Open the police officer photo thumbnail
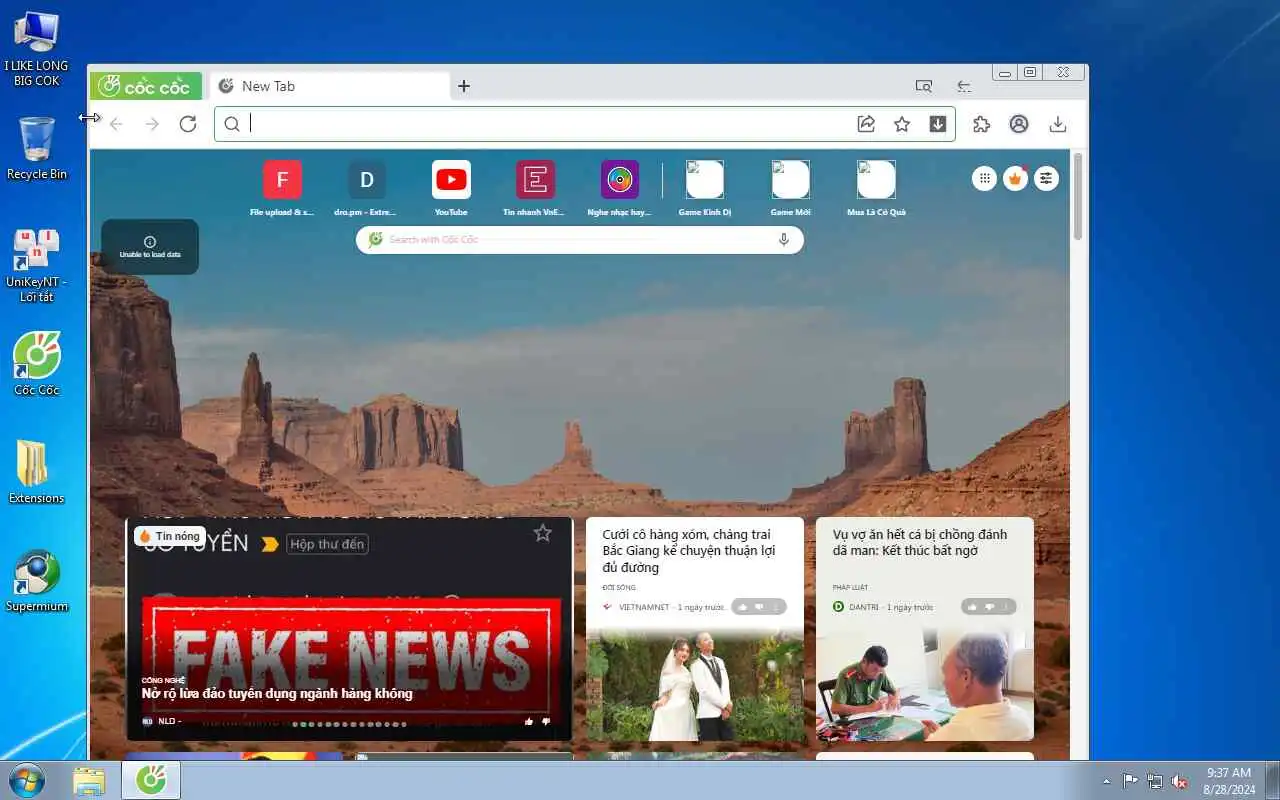 click(925, 686)
